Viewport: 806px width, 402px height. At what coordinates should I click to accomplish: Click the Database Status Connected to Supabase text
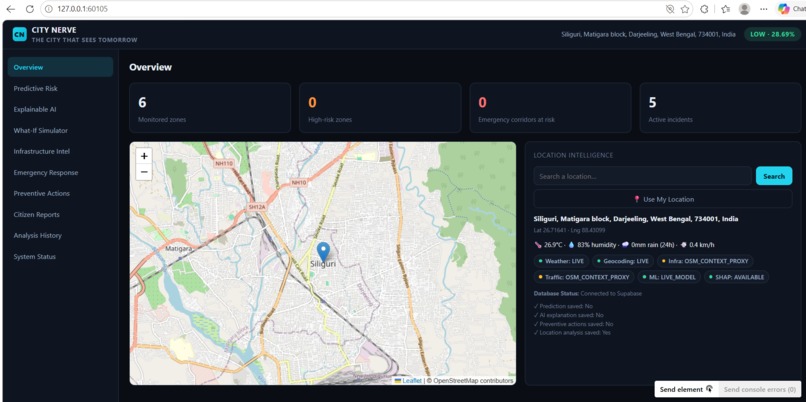[588, 294]
